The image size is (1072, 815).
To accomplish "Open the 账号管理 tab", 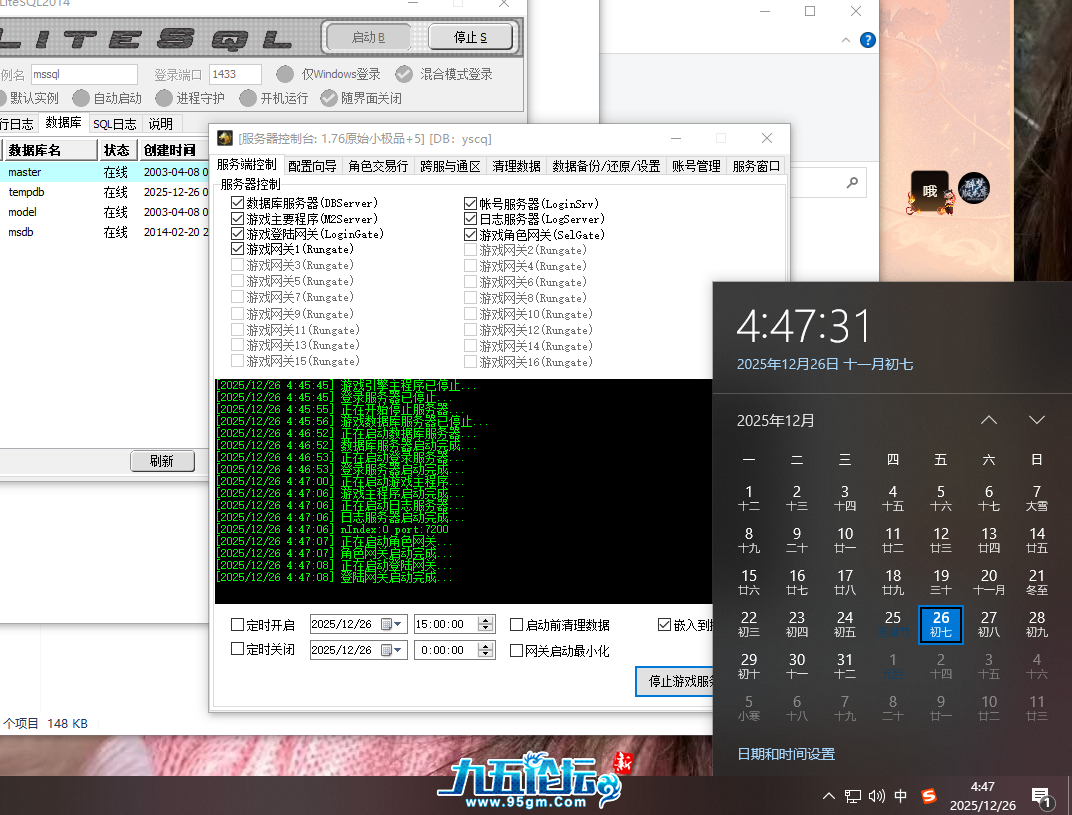I will pos(696,166).
